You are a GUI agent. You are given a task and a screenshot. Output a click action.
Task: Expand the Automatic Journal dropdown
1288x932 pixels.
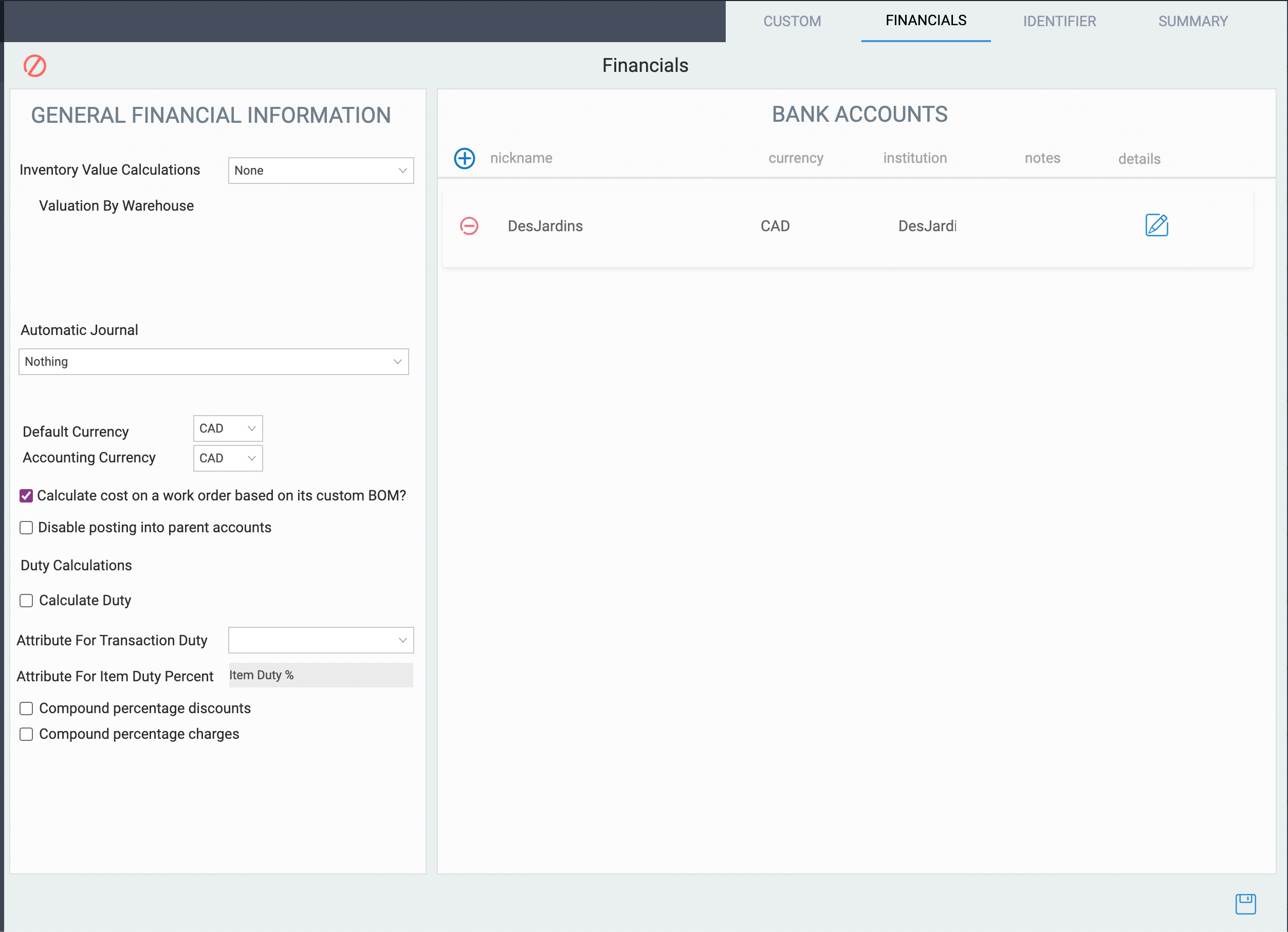[x=213, y=362]
